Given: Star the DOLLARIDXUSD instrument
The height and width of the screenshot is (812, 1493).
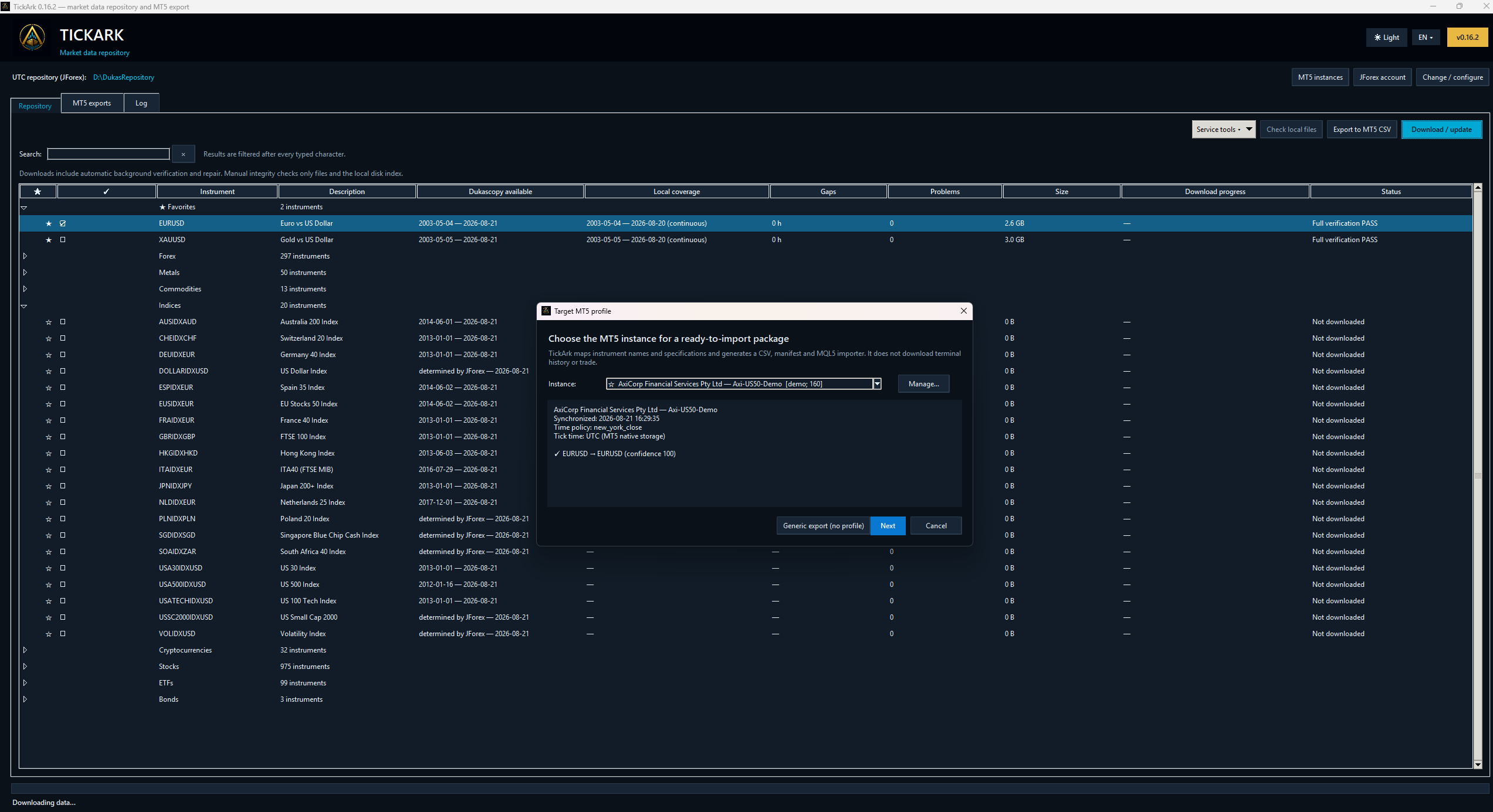Looking at the screenshot, I should click(x=49, y=371).
